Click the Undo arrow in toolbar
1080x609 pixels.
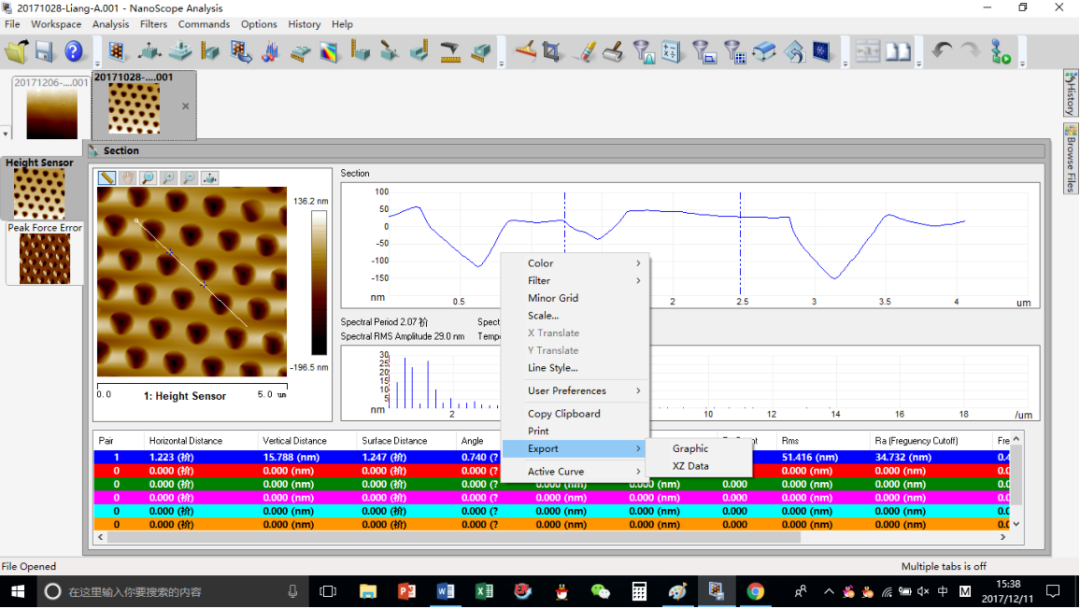941,51
